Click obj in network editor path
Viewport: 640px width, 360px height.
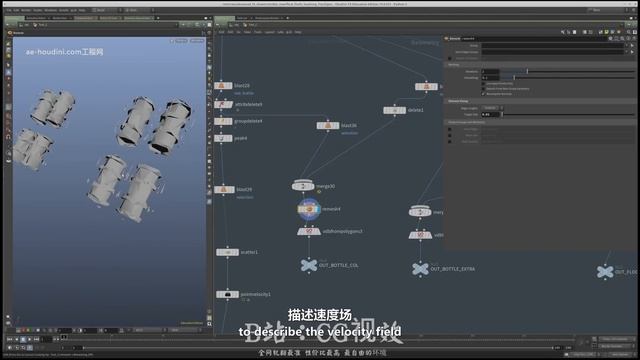click(x=237, y=24)
